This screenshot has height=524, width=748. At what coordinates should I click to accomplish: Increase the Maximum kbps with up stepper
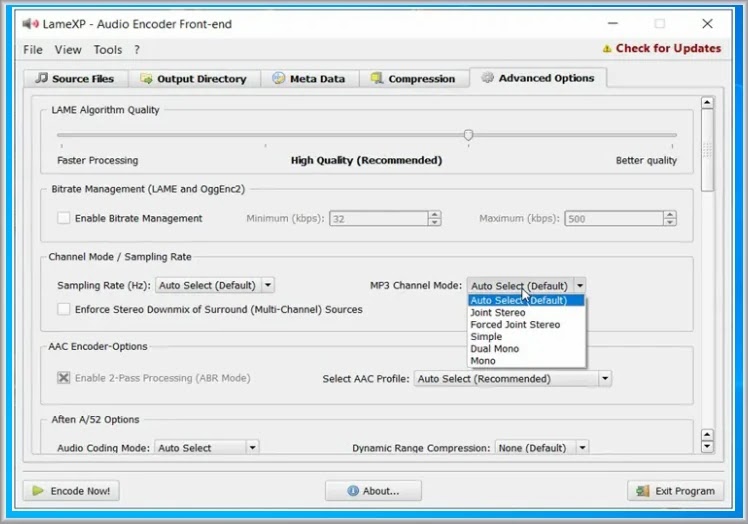click(670, 215)
